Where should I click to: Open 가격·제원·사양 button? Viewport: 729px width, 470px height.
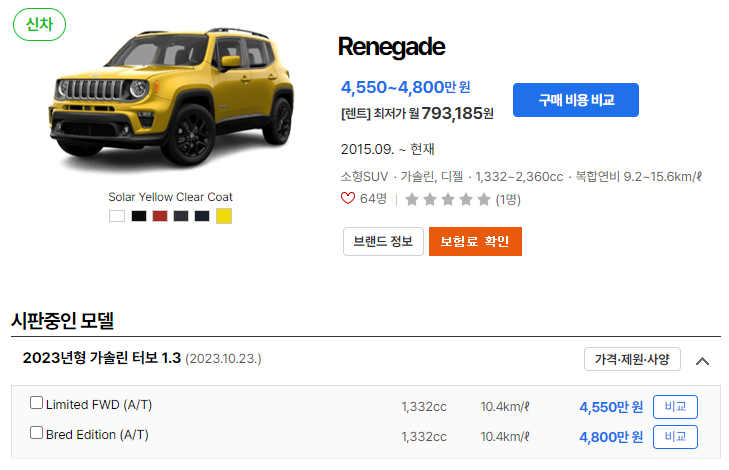(632, 359)
